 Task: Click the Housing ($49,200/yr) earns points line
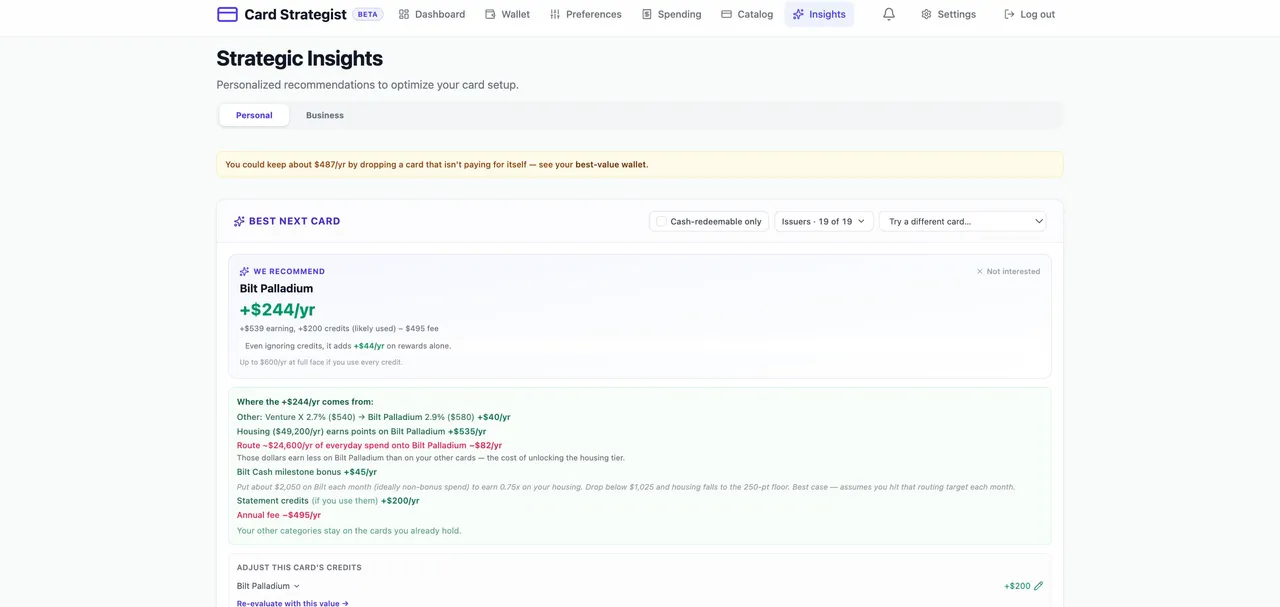click(362, 432)
